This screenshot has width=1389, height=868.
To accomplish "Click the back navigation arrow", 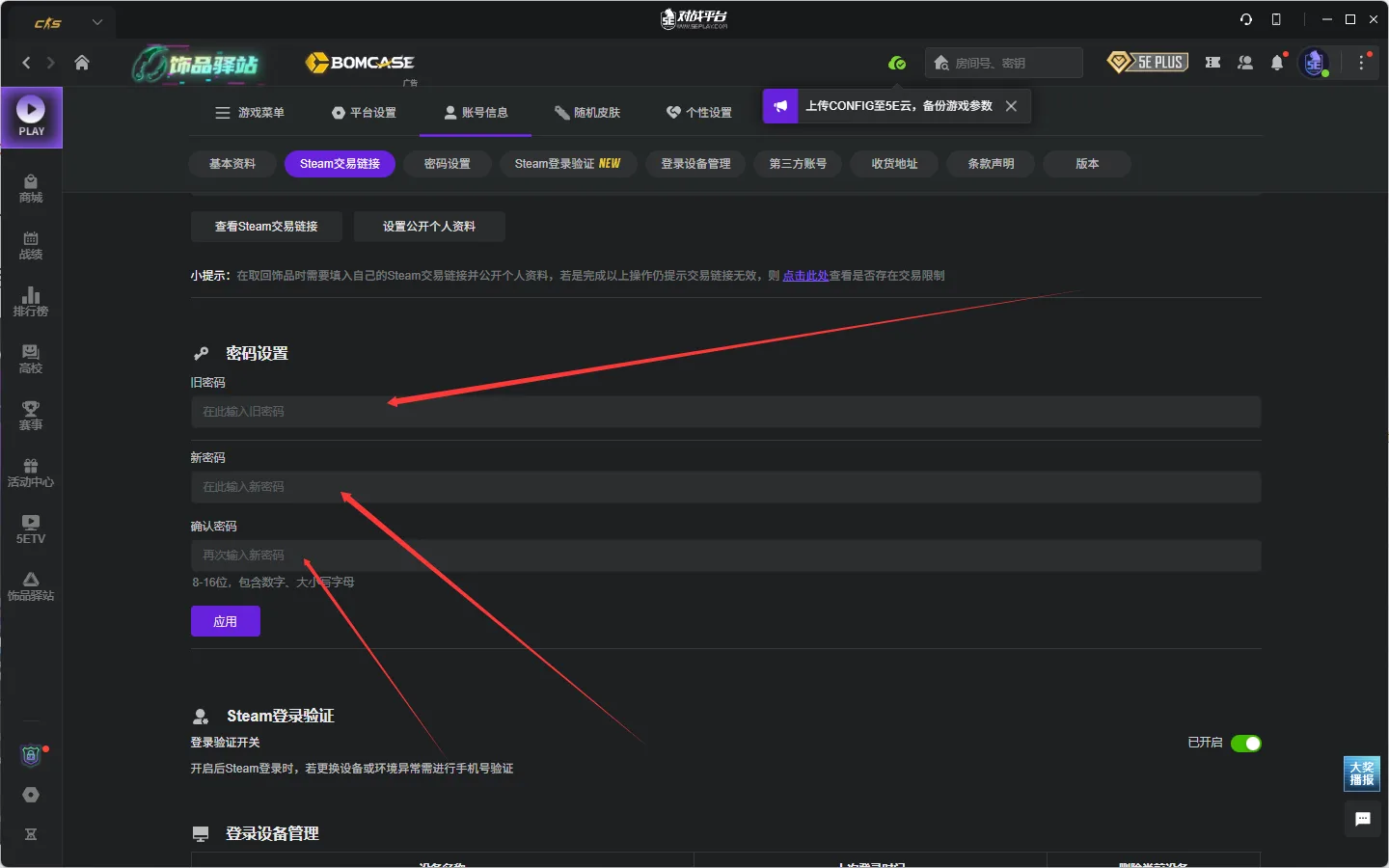I will coord(26,63).
